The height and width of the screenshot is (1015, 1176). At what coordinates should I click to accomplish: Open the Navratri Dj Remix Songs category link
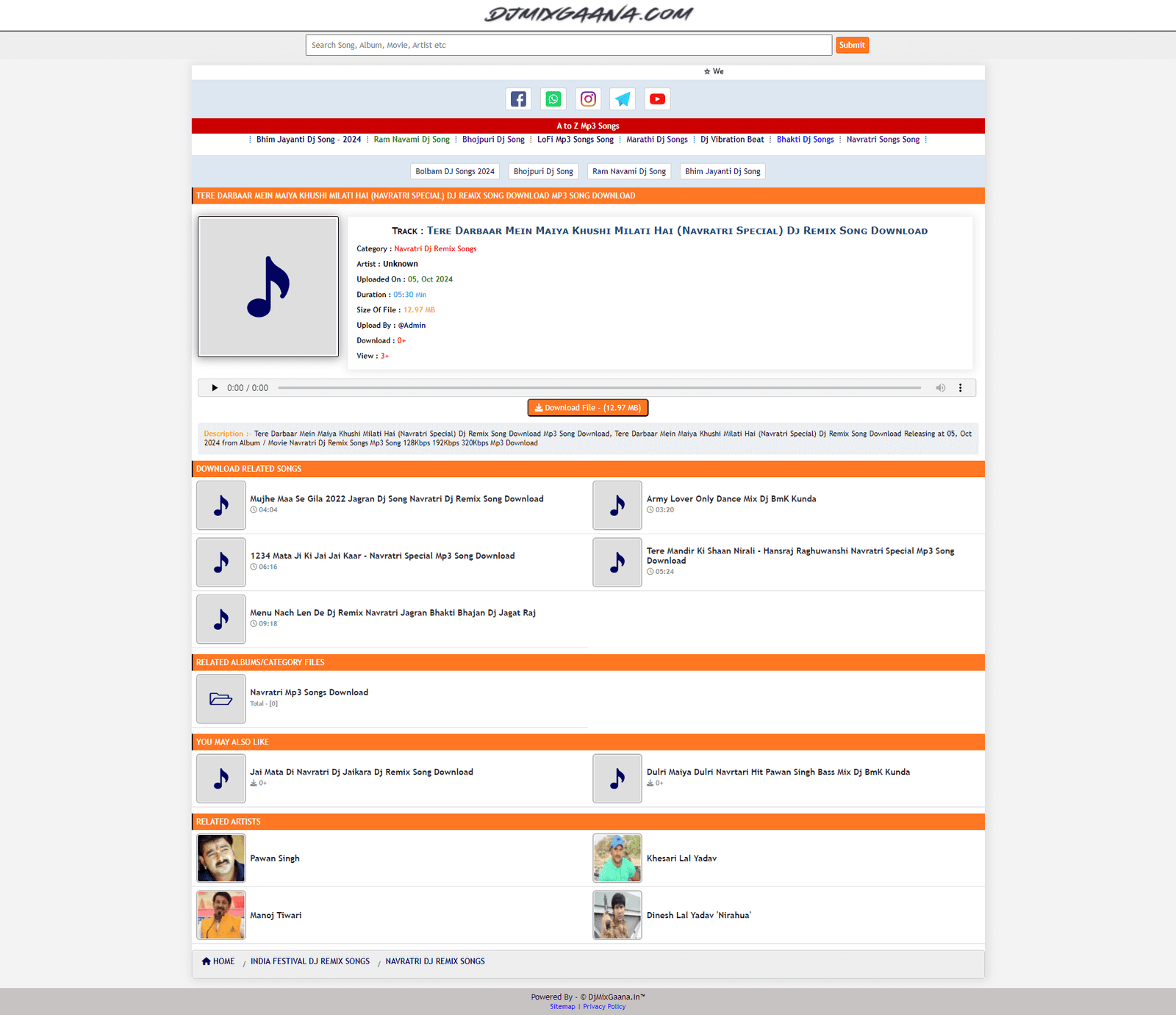pyautogui.click(x=435, y=249)
